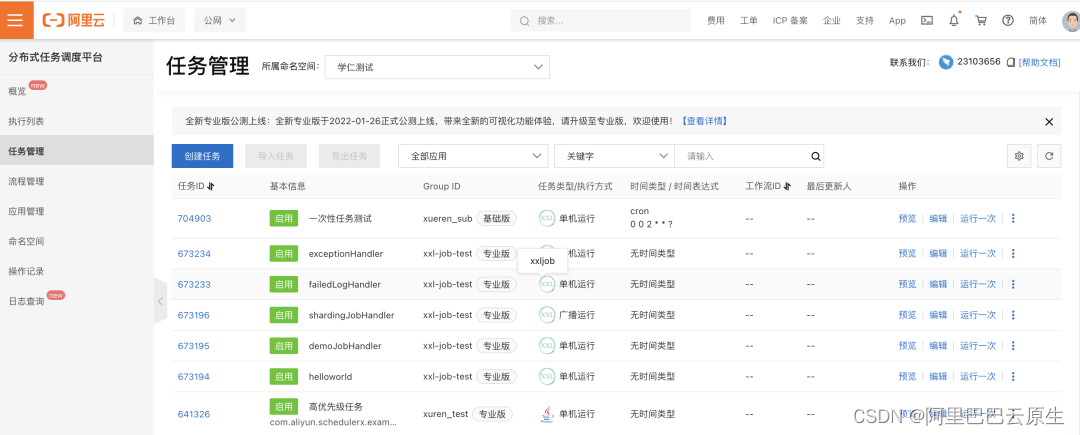
Task: Refresh the task list
Action: point(1049,156)
